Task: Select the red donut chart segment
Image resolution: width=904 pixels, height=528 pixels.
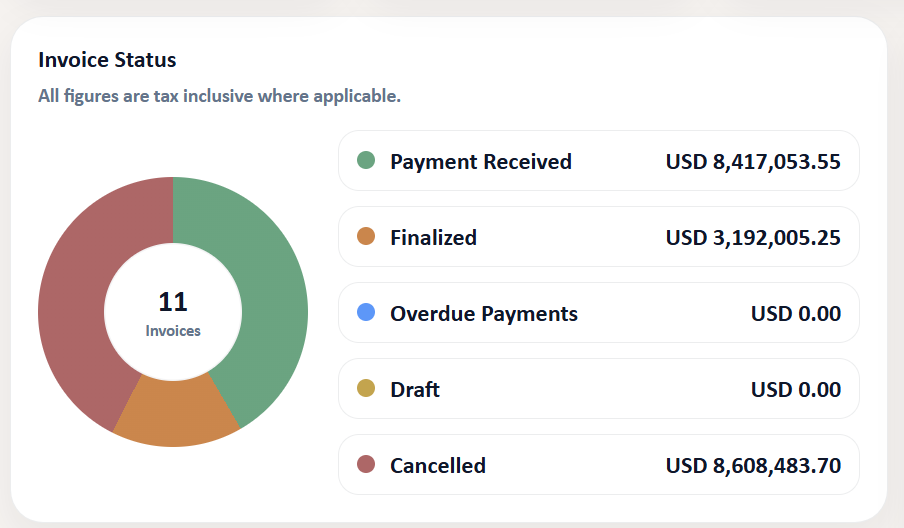Action: coord(81,300)
